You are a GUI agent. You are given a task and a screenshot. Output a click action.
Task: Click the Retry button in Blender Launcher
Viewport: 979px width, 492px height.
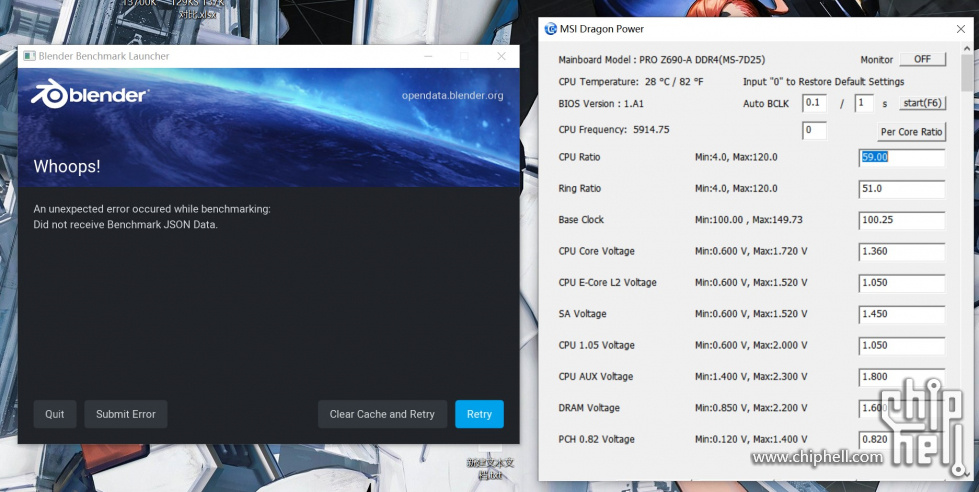point(479,414)
